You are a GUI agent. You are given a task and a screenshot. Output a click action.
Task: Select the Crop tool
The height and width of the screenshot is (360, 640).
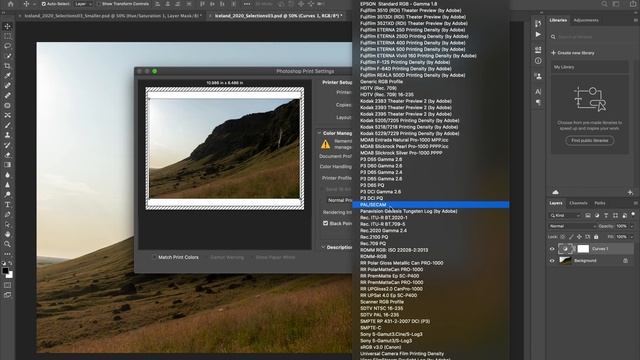[7, 66]
